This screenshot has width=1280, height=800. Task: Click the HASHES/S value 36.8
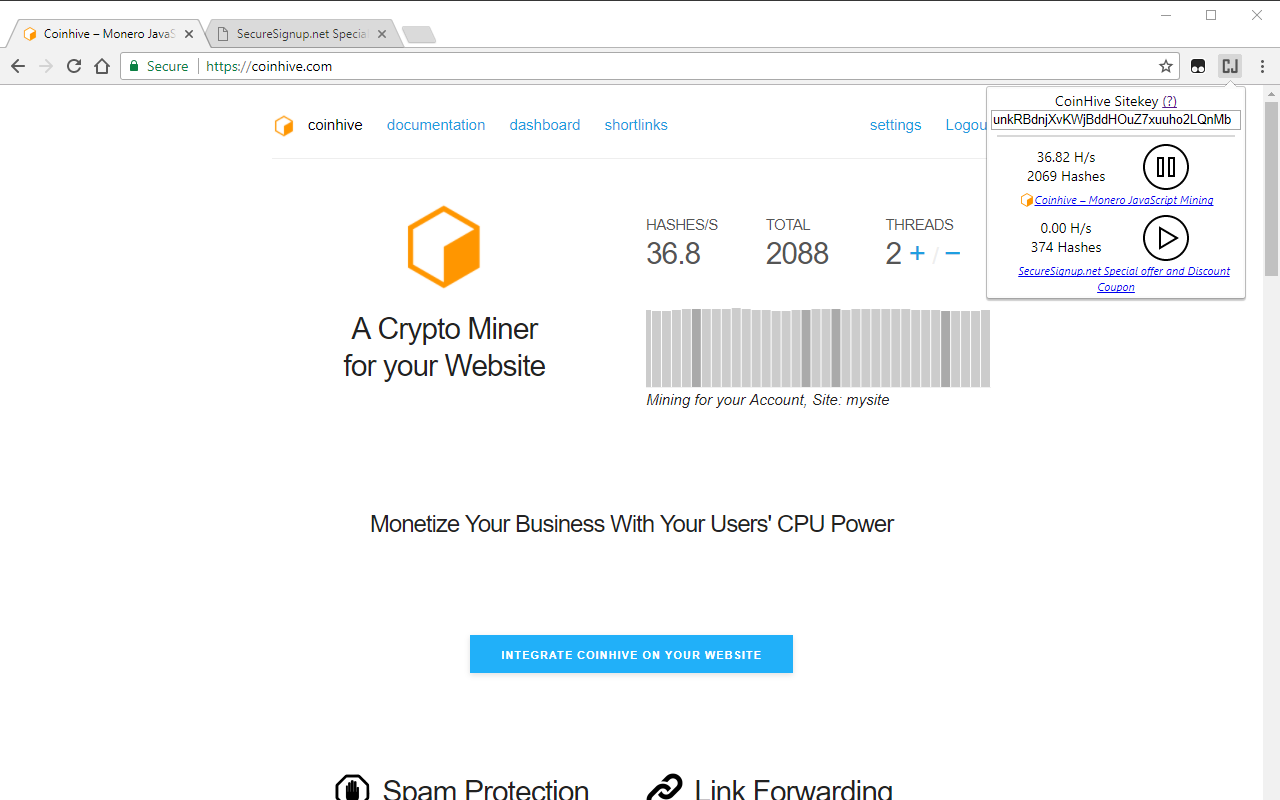673,254
